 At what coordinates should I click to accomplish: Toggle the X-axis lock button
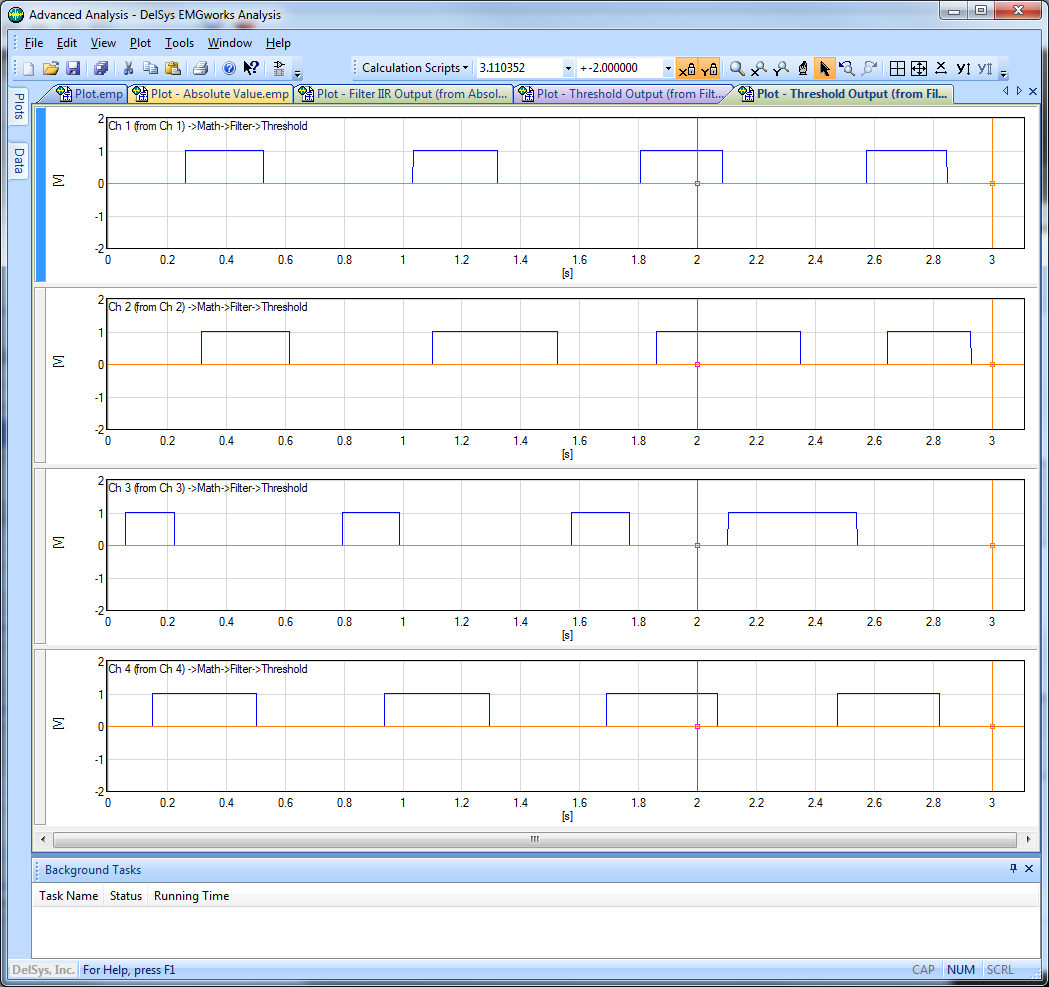[x=687, y=69]
